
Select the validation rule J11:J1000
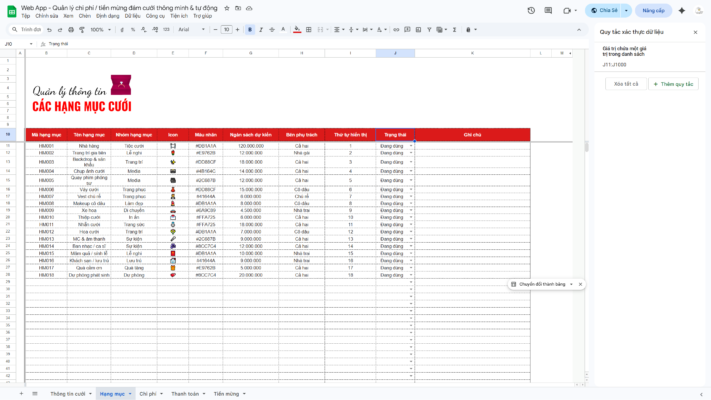pos(649,56)
